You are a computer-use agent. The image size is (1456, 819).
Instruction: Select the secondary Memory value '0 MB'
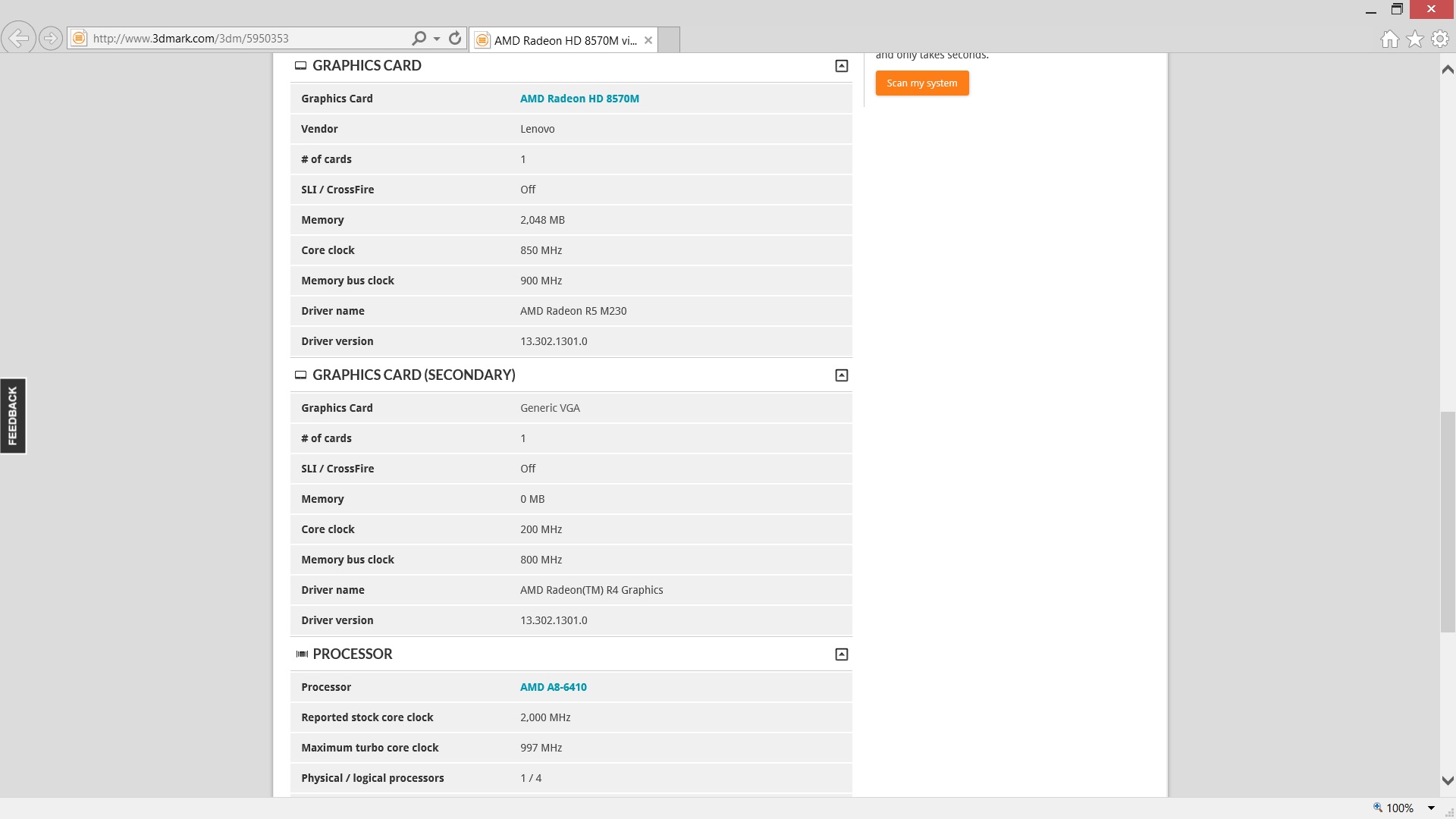point(532,499)
